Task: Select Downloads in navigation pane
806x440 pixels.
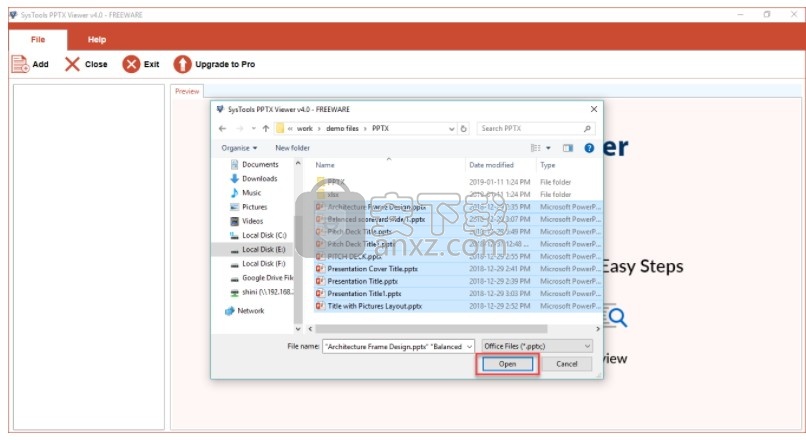Action: 260,178
